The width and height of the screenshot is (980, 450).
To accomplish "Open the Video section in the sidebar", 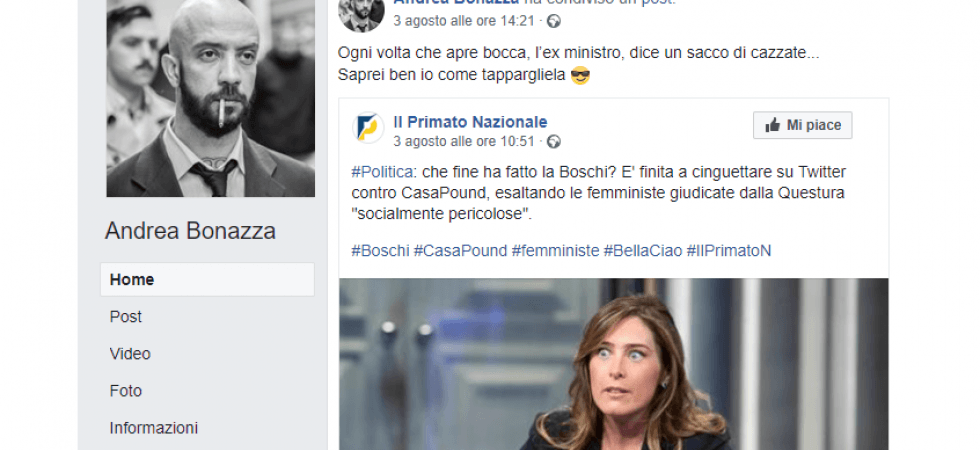I will tap(130, 354).
